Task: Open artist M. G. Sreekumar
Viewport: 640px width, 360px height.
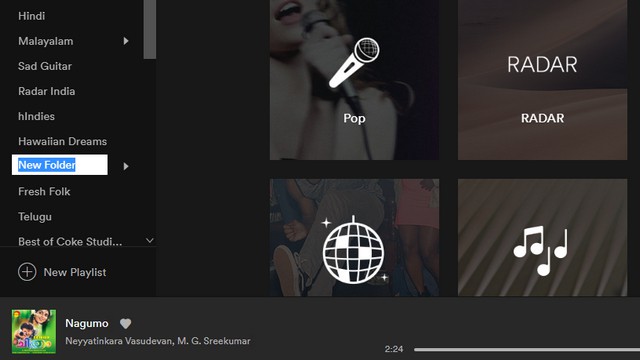Action: (x=213, y=341)
